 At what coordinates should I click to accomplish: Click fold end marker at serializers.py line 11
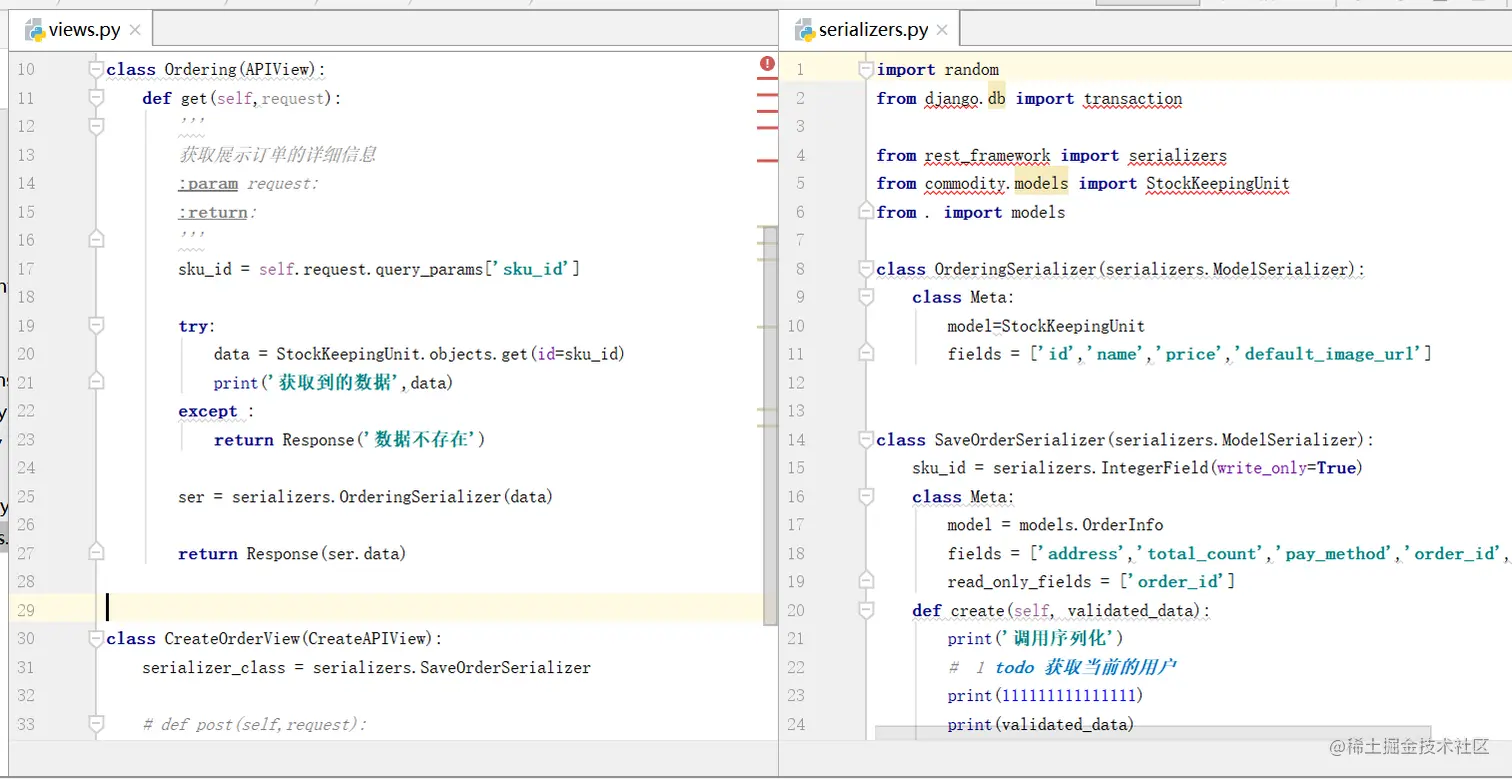[866, 353]
